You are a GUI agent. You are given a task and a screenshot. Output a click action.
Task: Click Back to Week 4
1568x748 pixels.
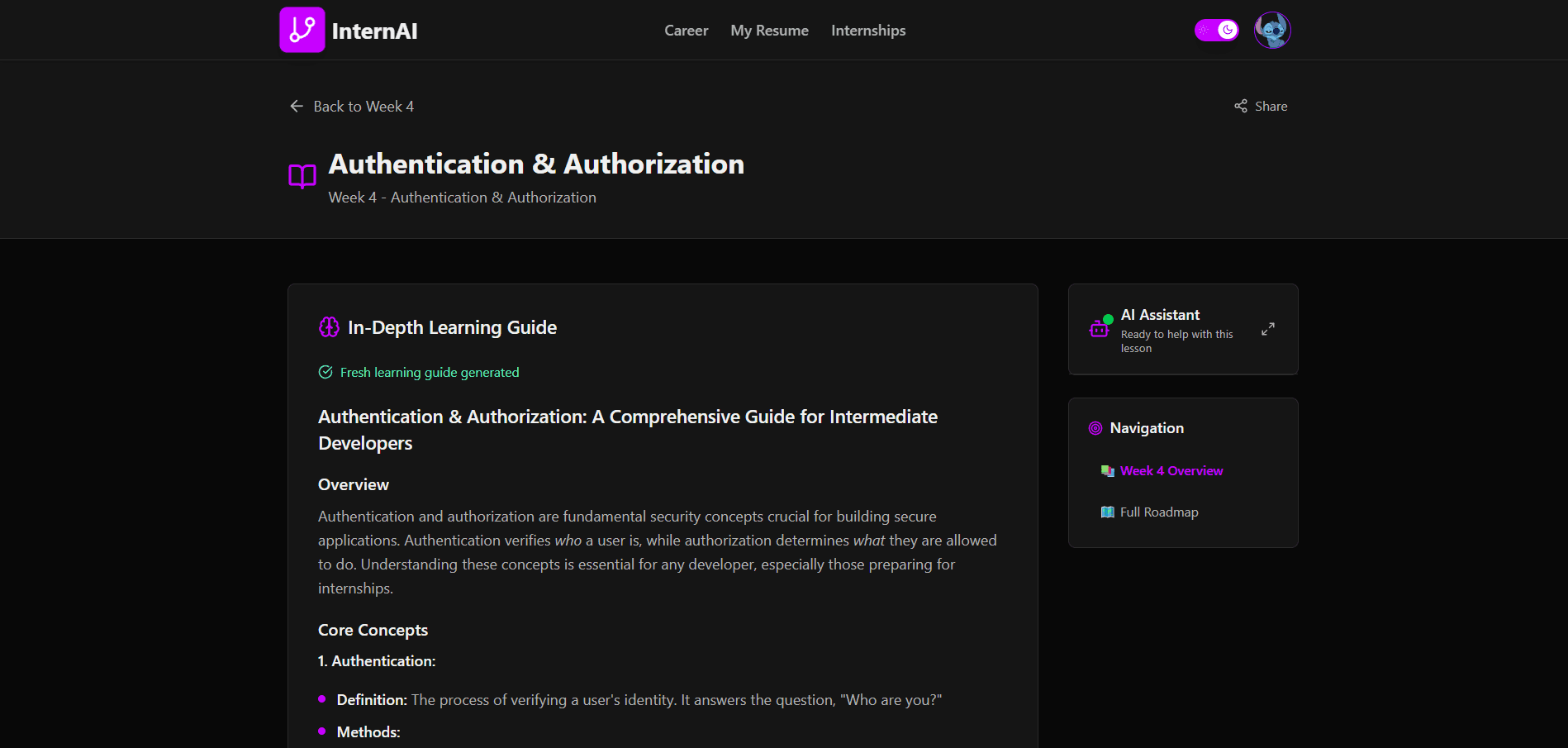coord(363,107)
